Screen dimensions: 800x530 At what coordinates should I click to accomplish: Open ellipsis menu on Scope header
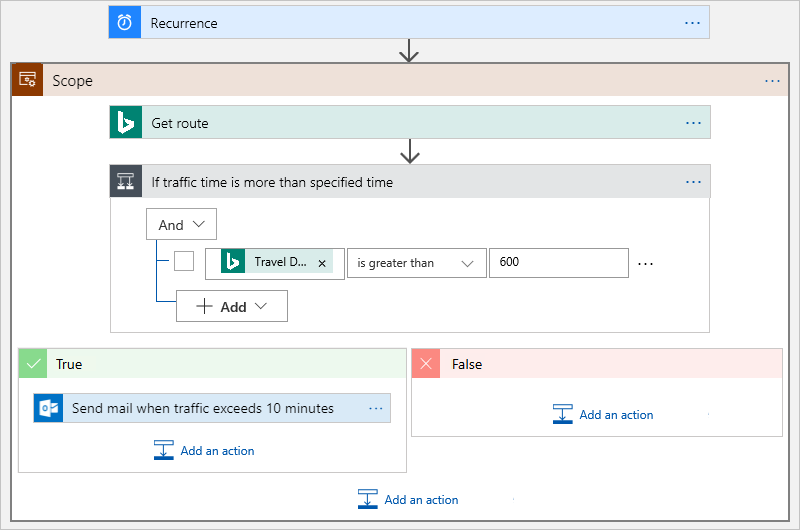coord(772,80)
